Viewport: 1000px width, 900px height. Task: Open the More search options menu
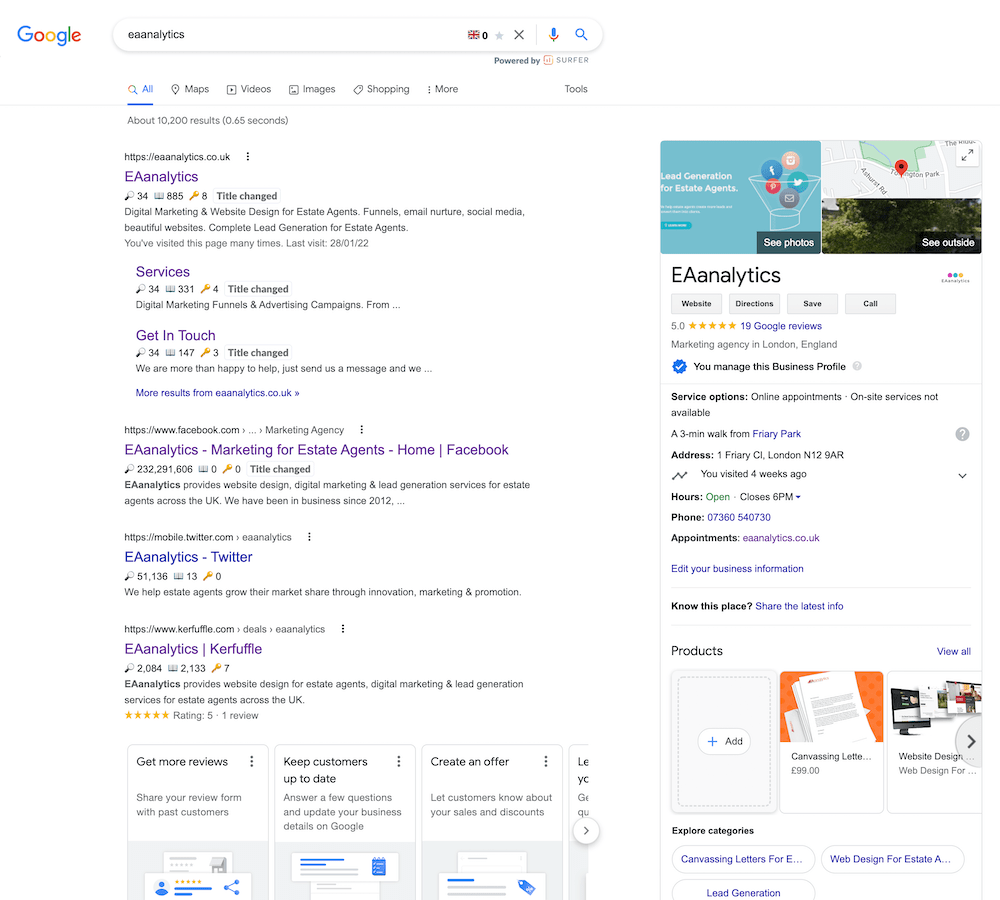(443, 89)
